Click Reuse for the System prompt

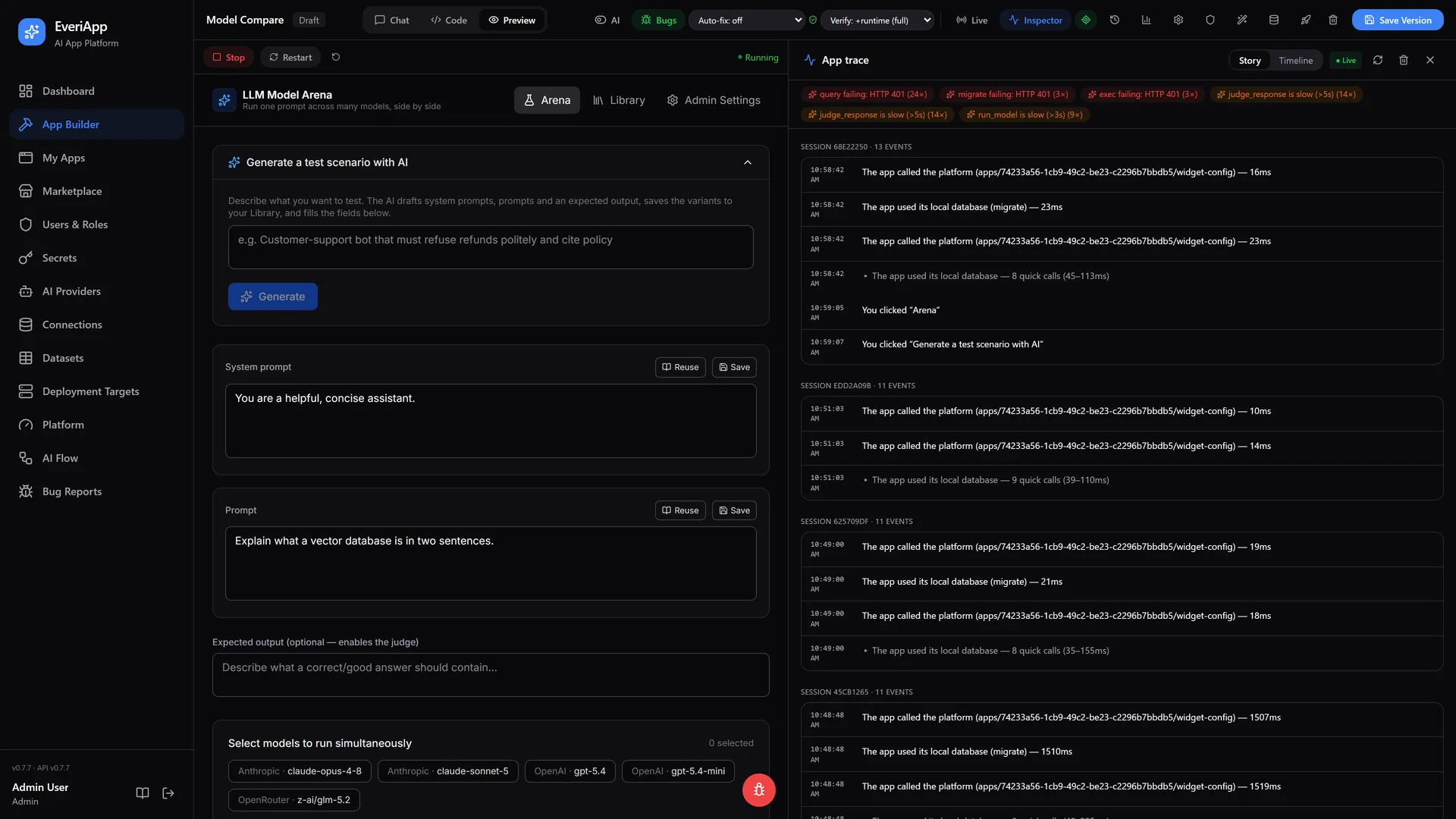coord(680,367)
